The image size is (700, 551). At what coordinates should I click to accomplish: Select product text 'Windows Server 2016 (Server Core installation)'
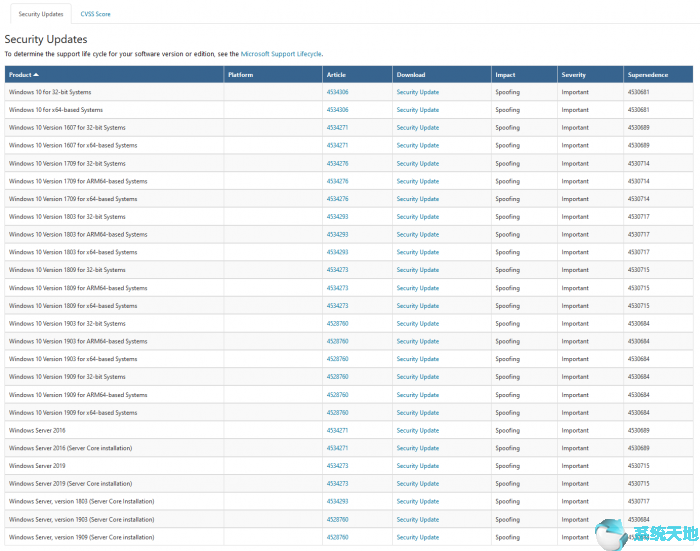[71, 448]
